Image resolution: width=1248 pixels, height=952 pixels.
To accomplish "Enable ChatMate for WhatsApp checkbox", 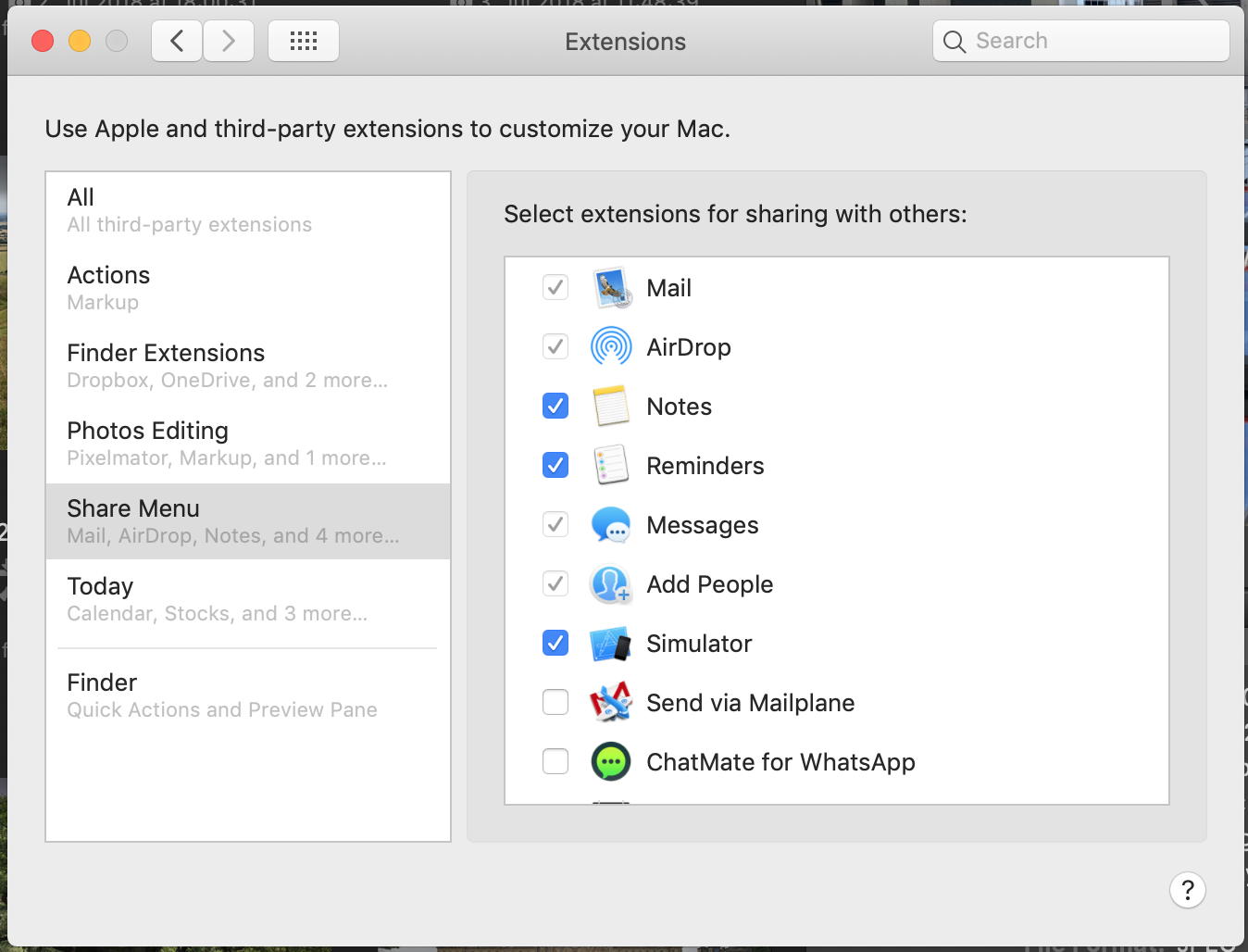I will (x=555, y=761).
